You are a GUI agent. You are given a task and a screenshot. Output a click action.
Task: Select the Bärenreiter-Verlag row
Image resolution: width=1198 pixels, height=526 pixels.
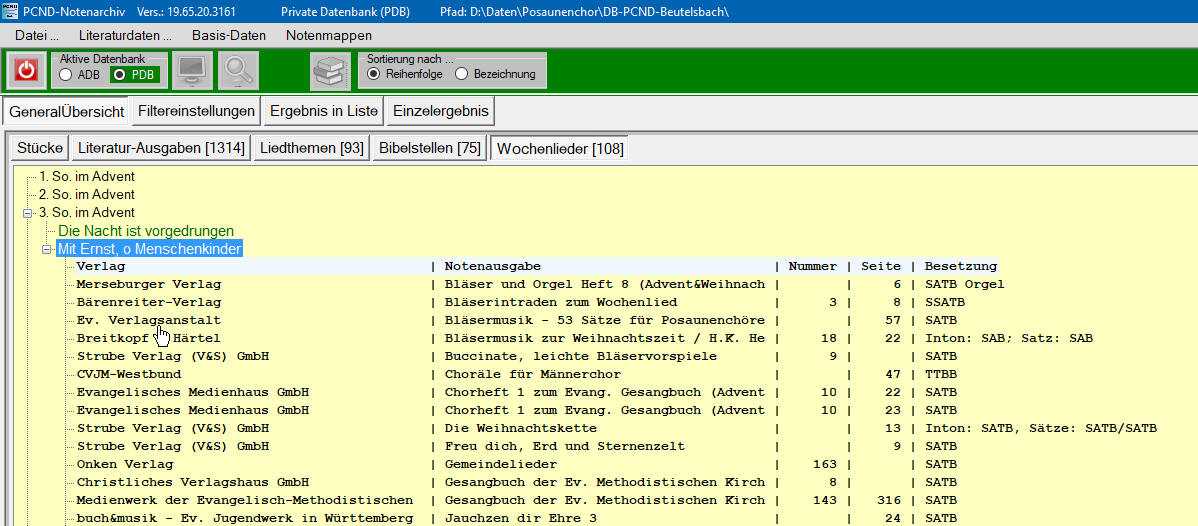click(514, 303)
